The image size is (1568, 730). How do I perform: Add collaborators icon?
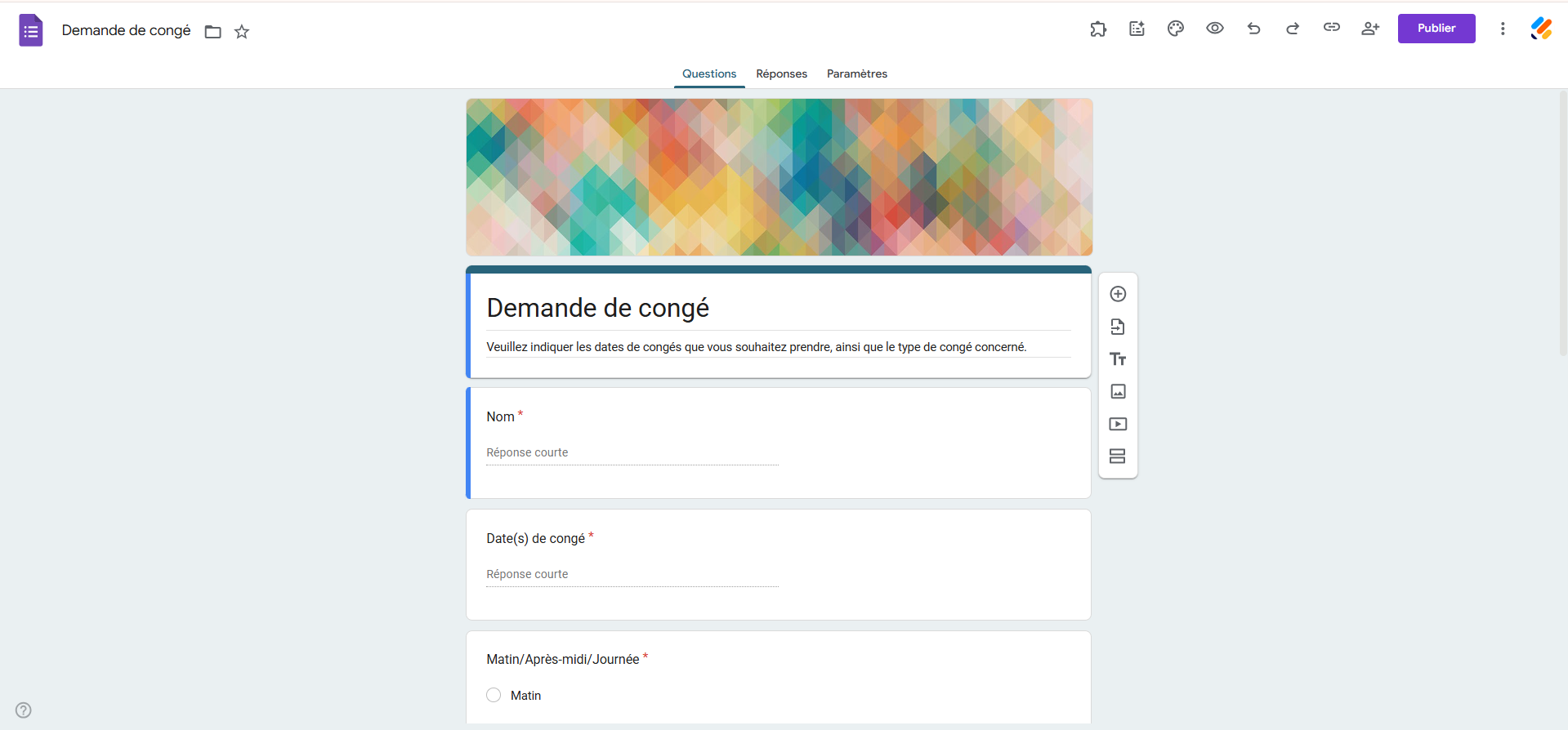coord(1370,29)
